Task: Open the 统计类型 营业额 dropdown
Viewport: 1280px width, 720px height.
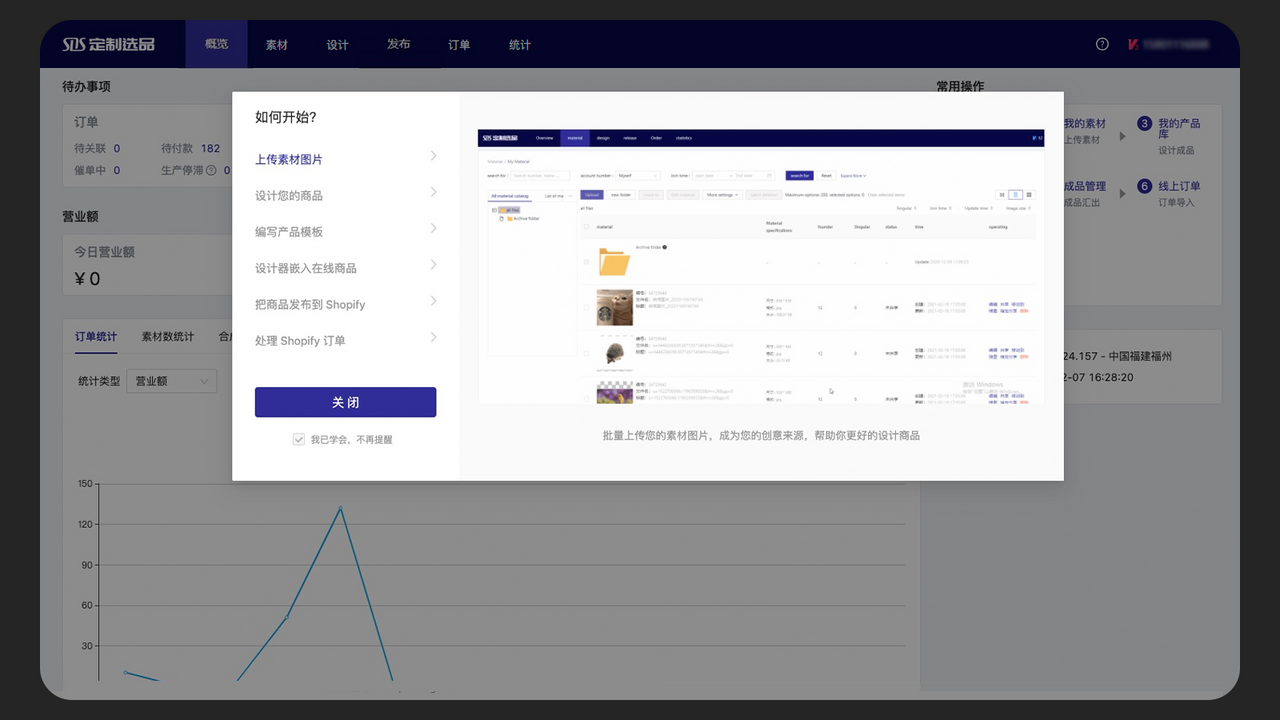Action: (x=170, y=381)
